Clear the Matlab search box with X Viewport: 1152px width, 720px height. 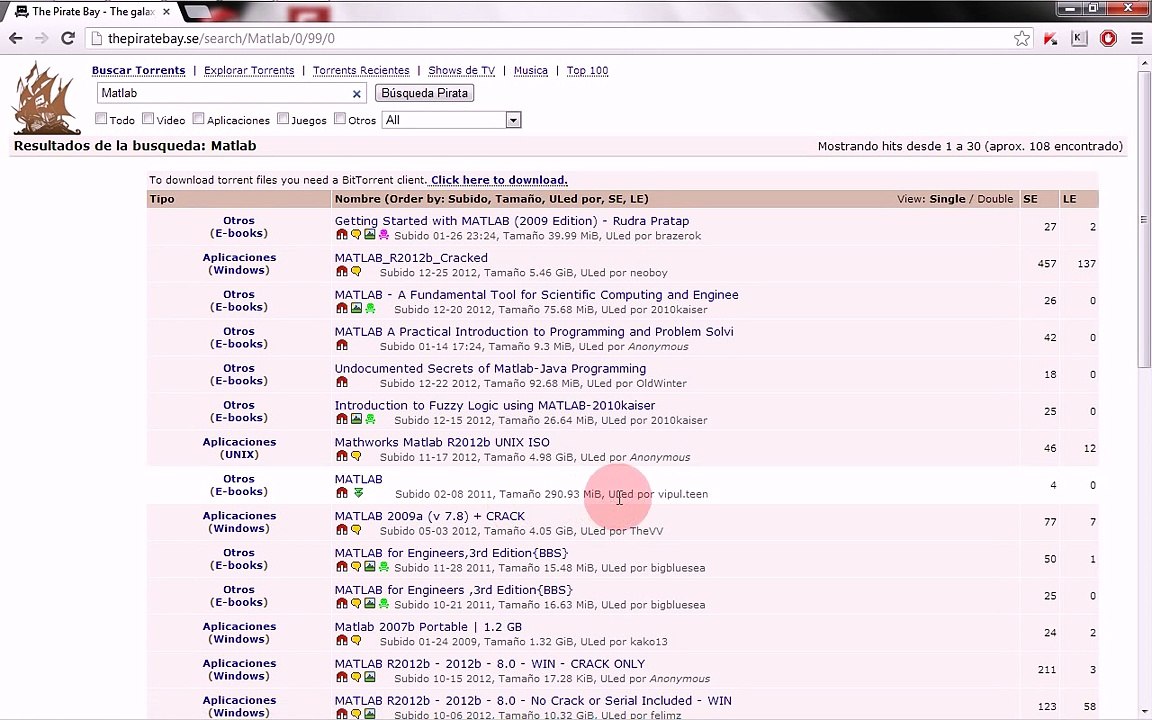pyautogui.click(x=356, y=93)
